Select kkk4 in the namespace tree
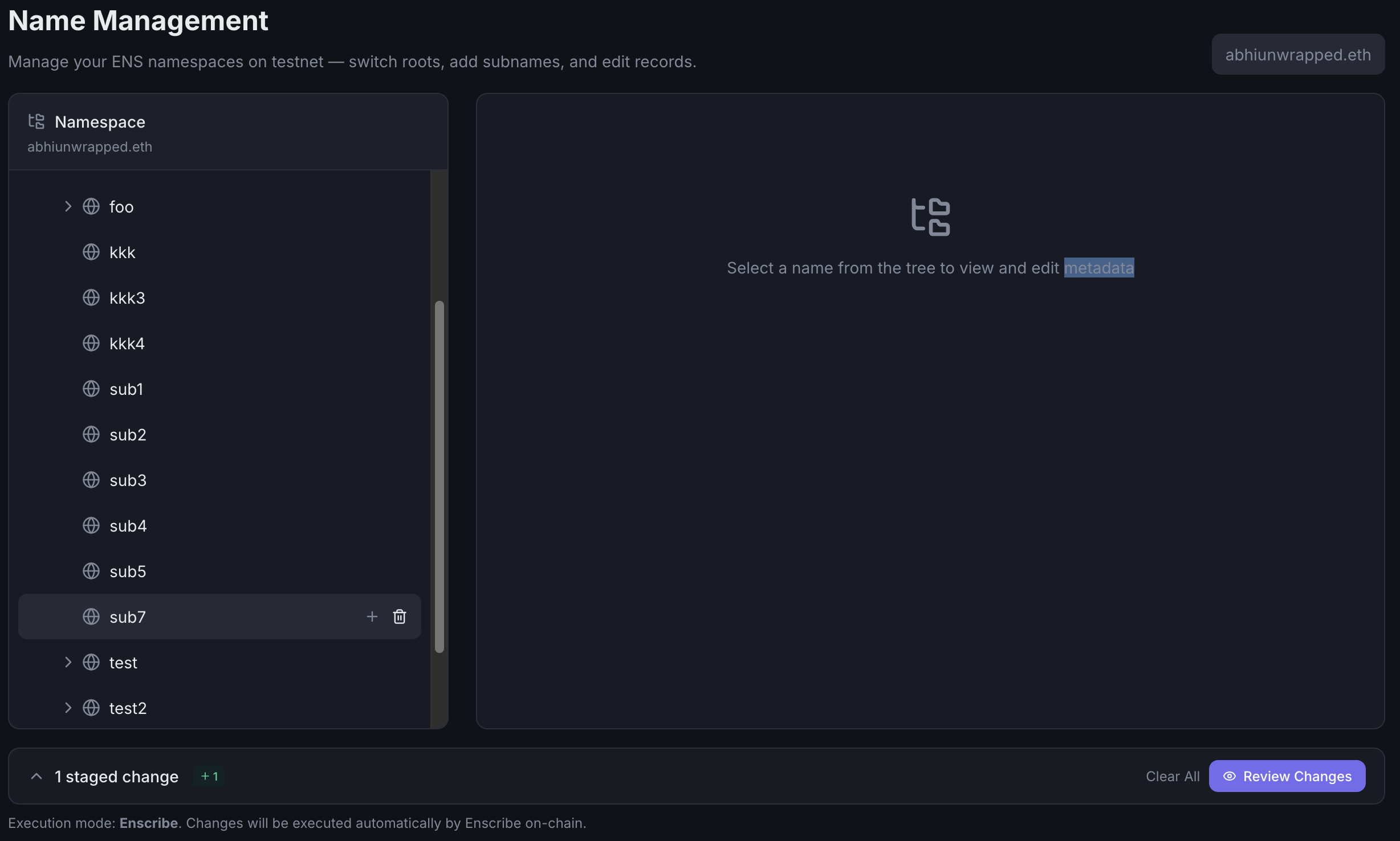The image size is (1400, 841). (127, 344)
